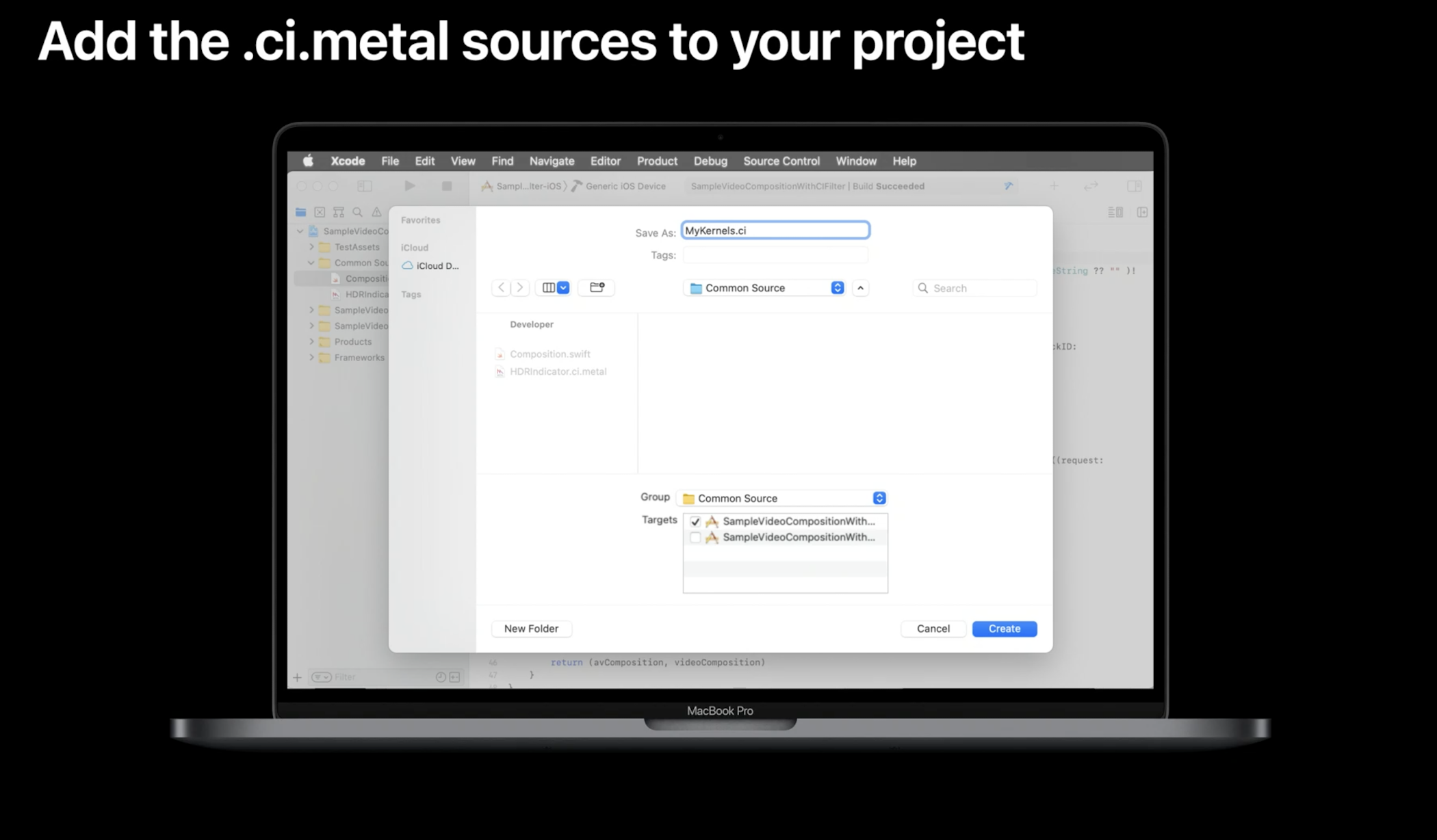Toggle the navigator sidebar icon in toolbar

click(x=365, y=186)
